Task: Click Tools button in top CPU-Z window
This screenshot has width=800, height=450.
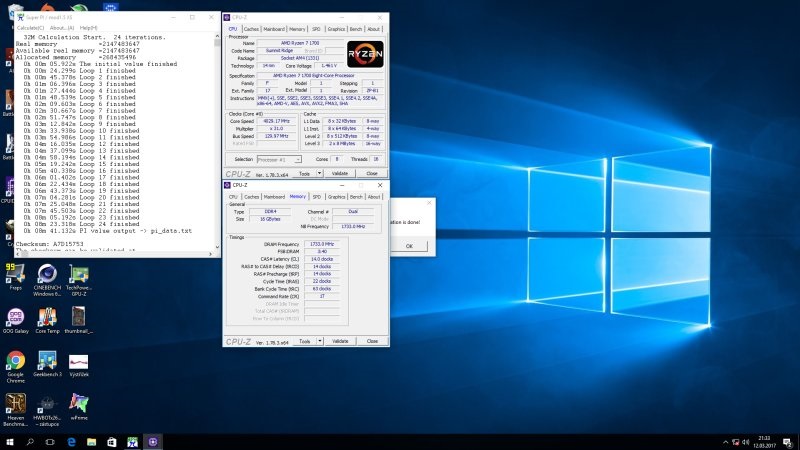Action: pos(305,173)
